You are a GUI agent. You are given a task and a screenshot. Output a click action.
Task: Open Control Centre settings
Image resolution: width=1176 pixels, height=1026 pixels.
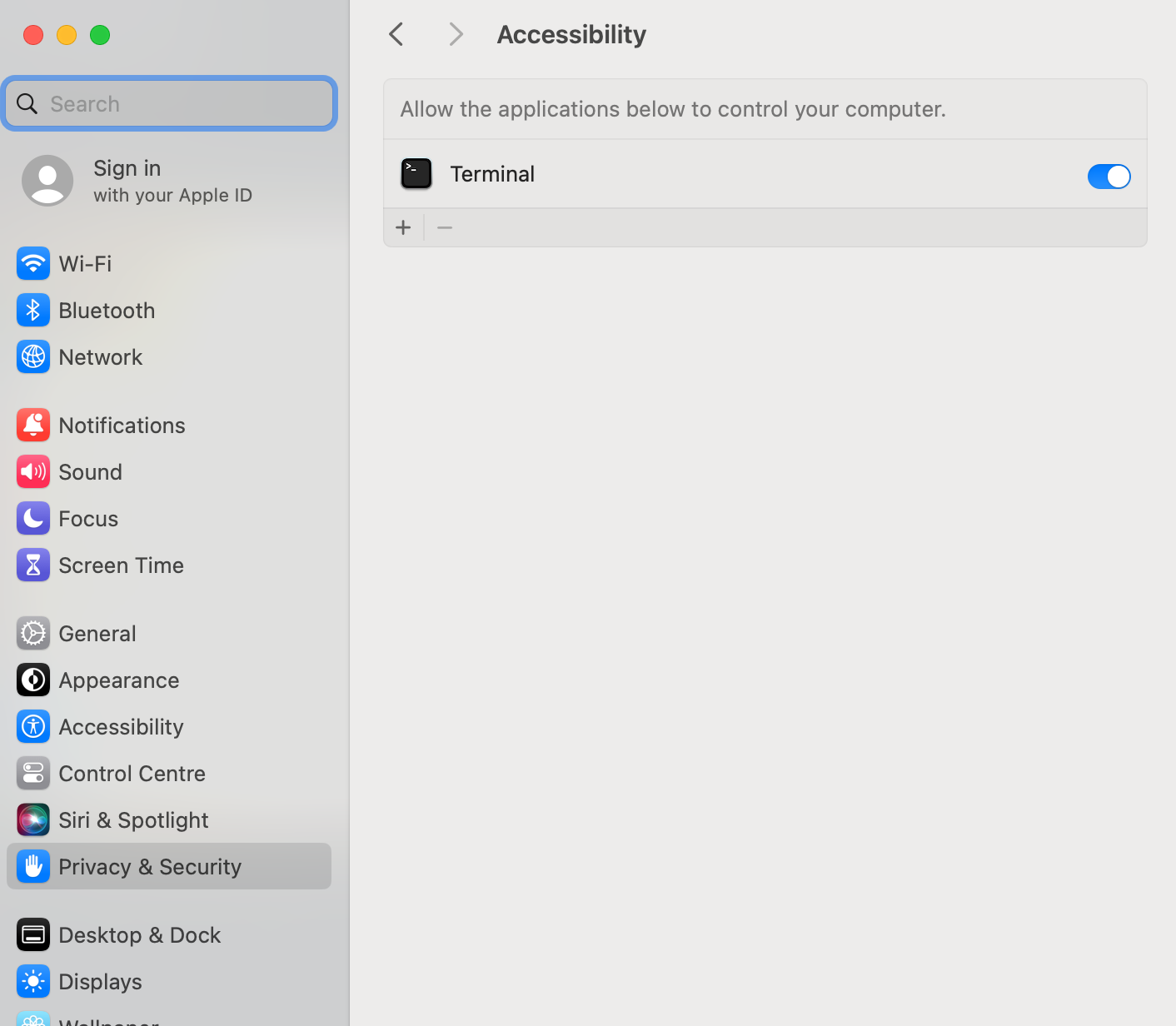pos(132,774)
